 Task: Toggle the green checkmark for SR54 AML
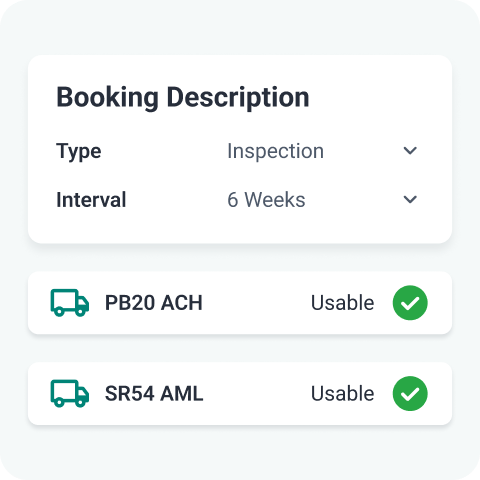coord(410,393)
